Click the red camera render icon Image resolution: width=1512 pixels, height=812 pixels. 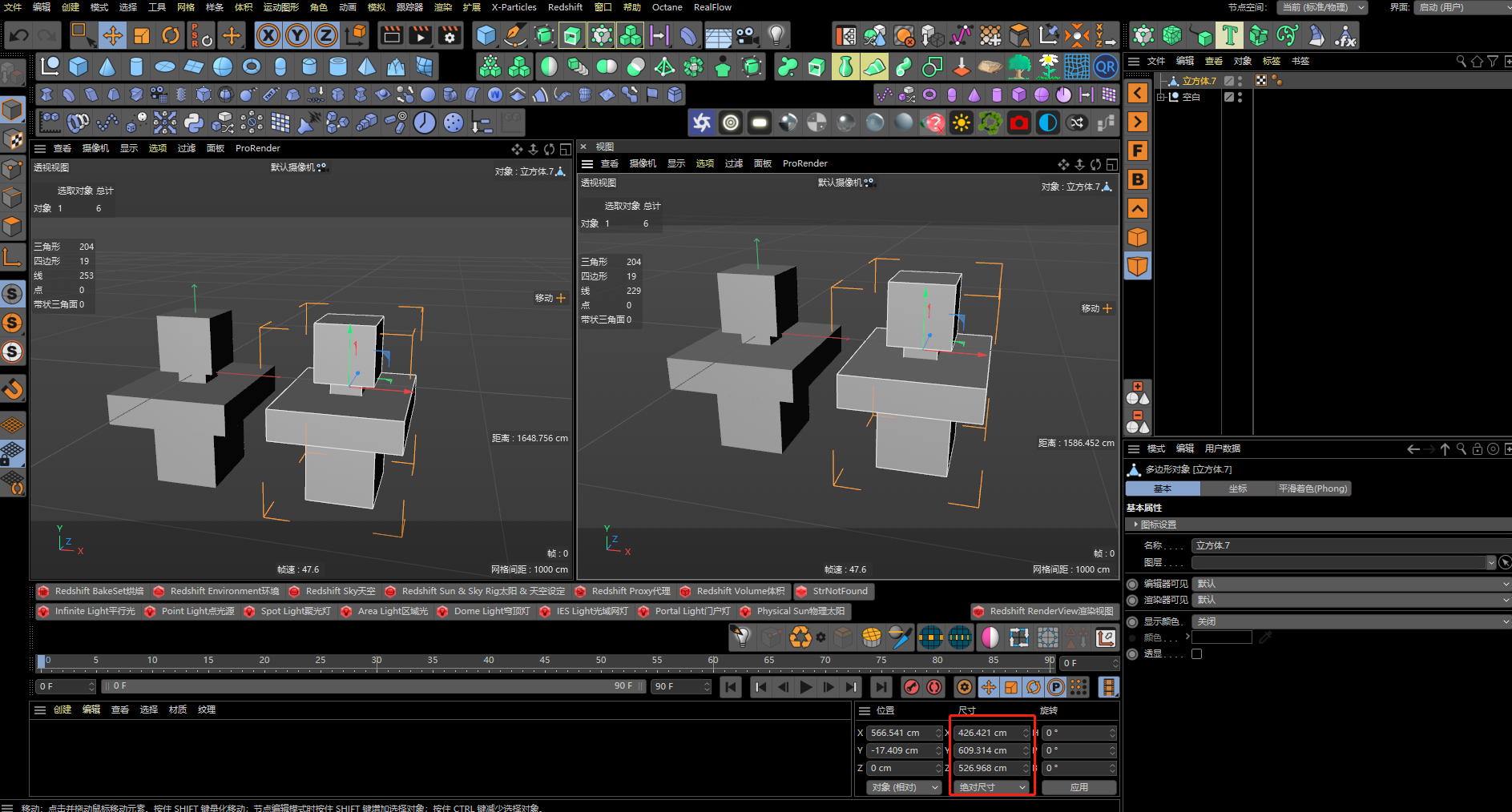pos(1019,123)
